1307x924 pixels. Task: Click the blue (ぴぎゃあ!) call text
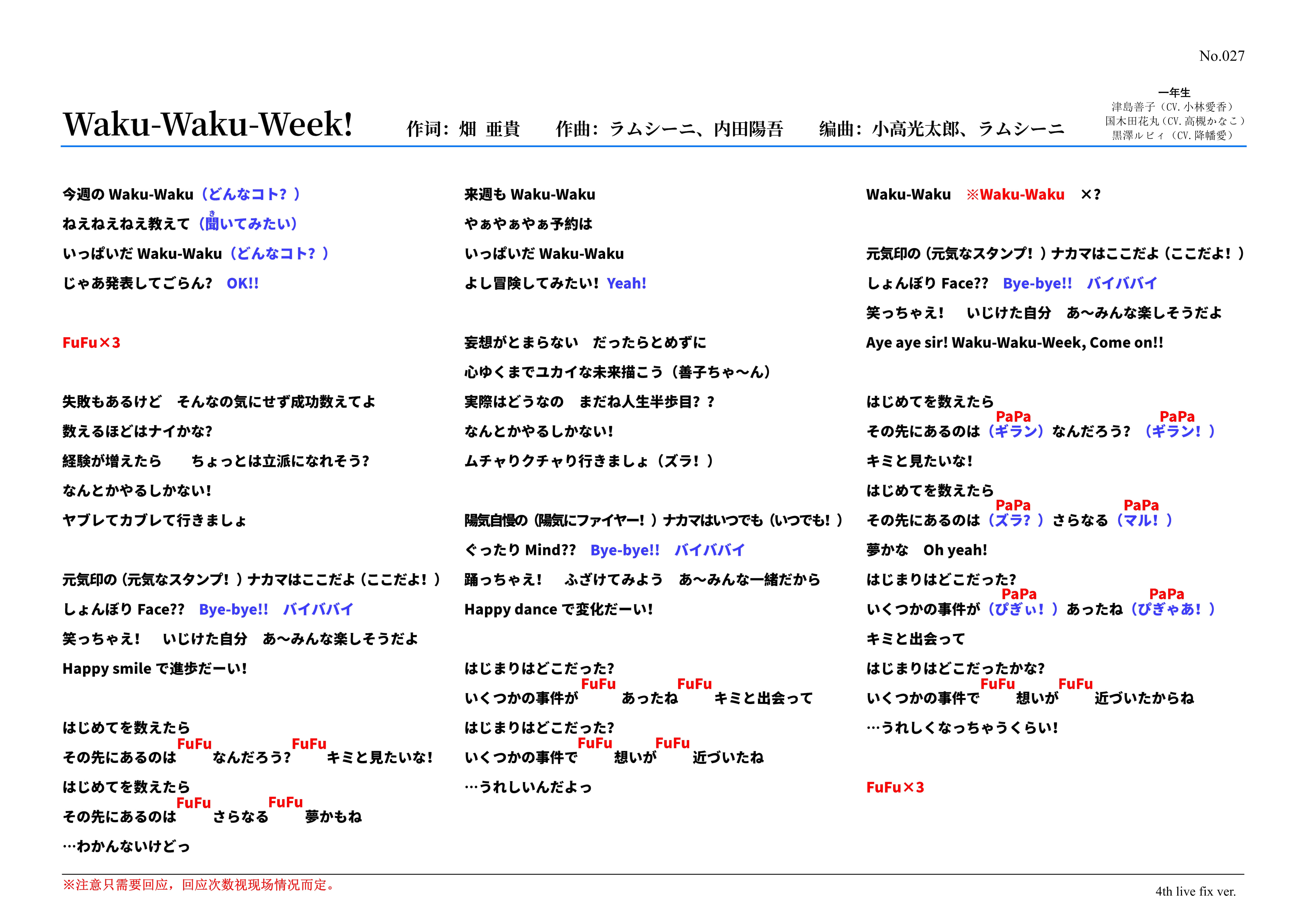[x=1173, y=609]
